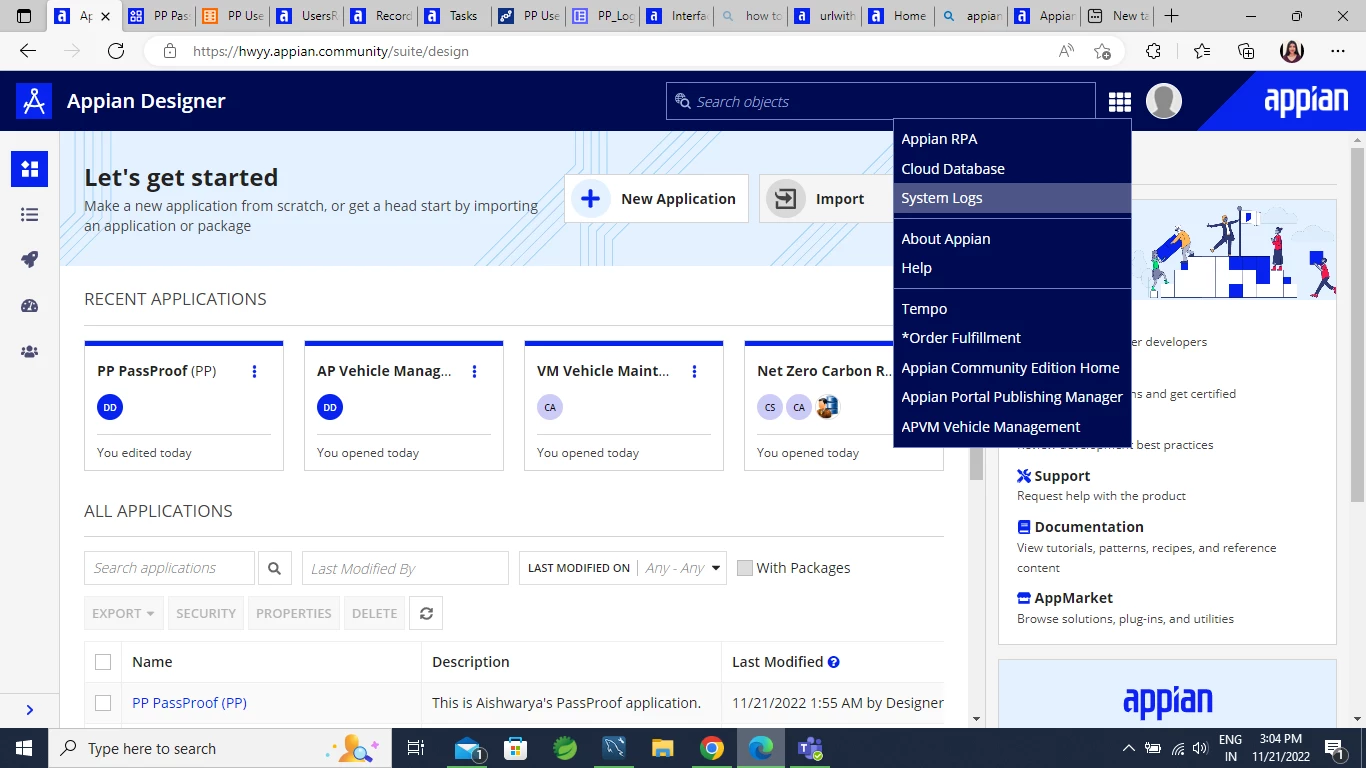Open the Windows Start menu

(x=24, y=748)
